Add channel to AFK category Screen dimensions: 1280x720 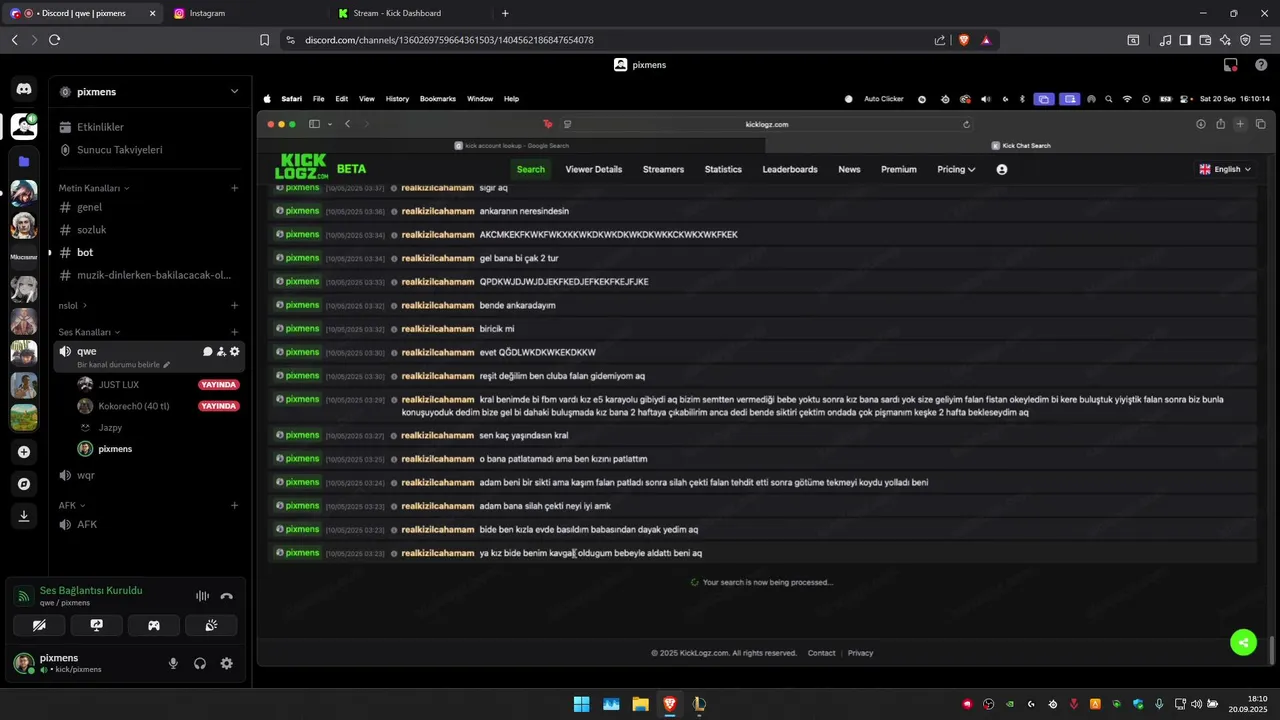(235, 505)
